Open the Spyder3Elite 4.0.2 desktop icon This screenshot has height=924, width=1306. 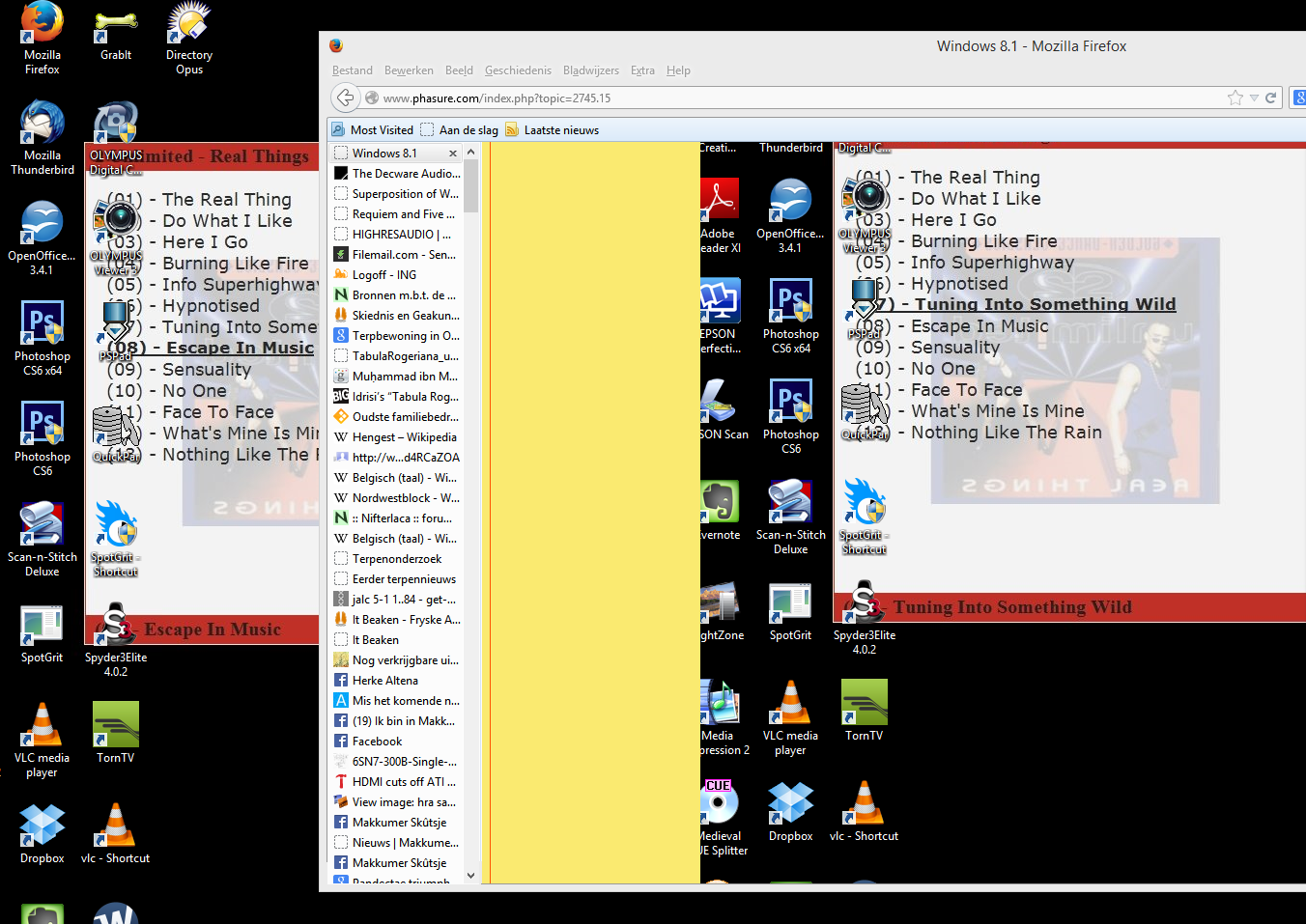116,640
